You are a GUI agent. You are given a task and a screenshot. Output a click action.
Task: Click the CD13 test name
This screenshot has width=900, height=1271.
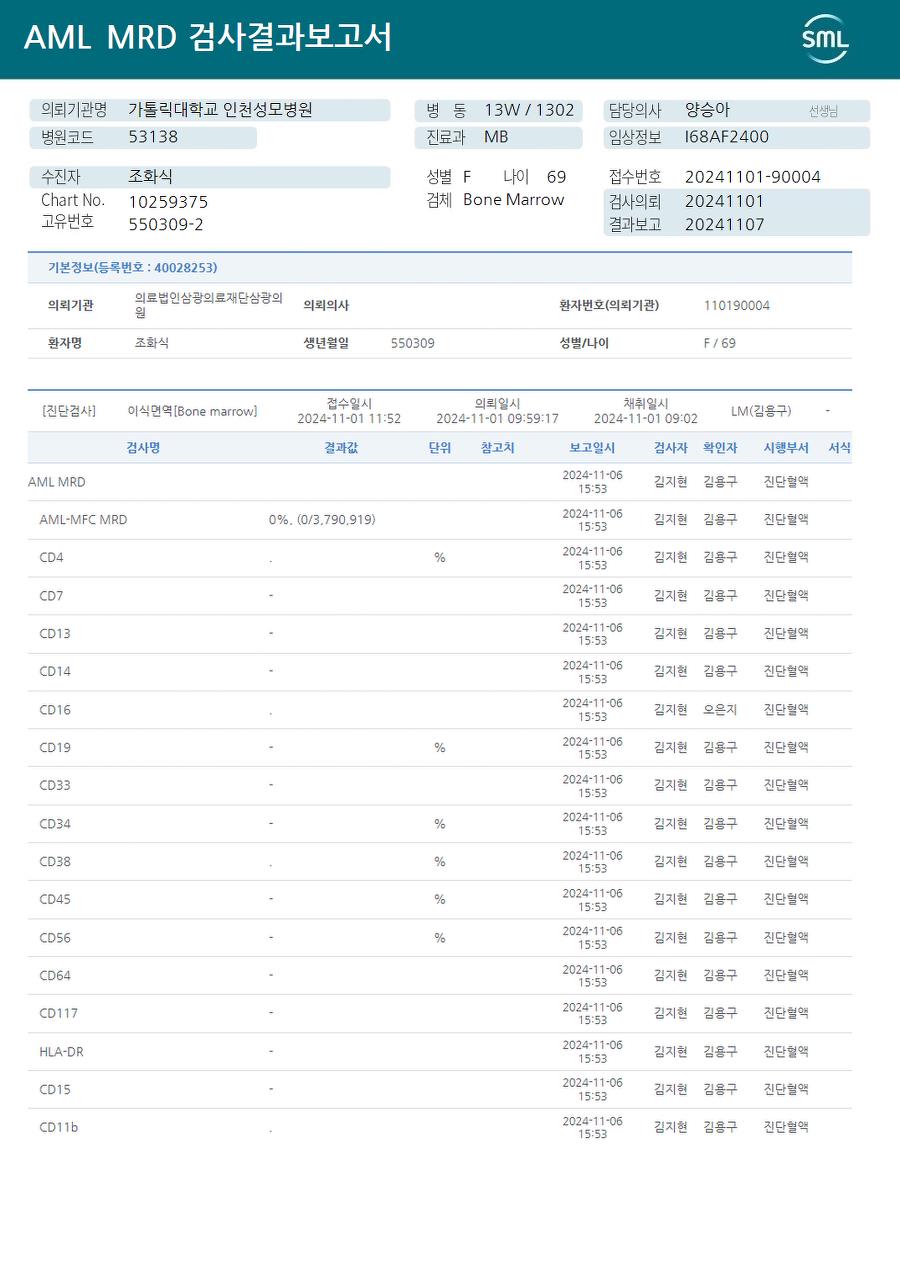coord(55,634)
